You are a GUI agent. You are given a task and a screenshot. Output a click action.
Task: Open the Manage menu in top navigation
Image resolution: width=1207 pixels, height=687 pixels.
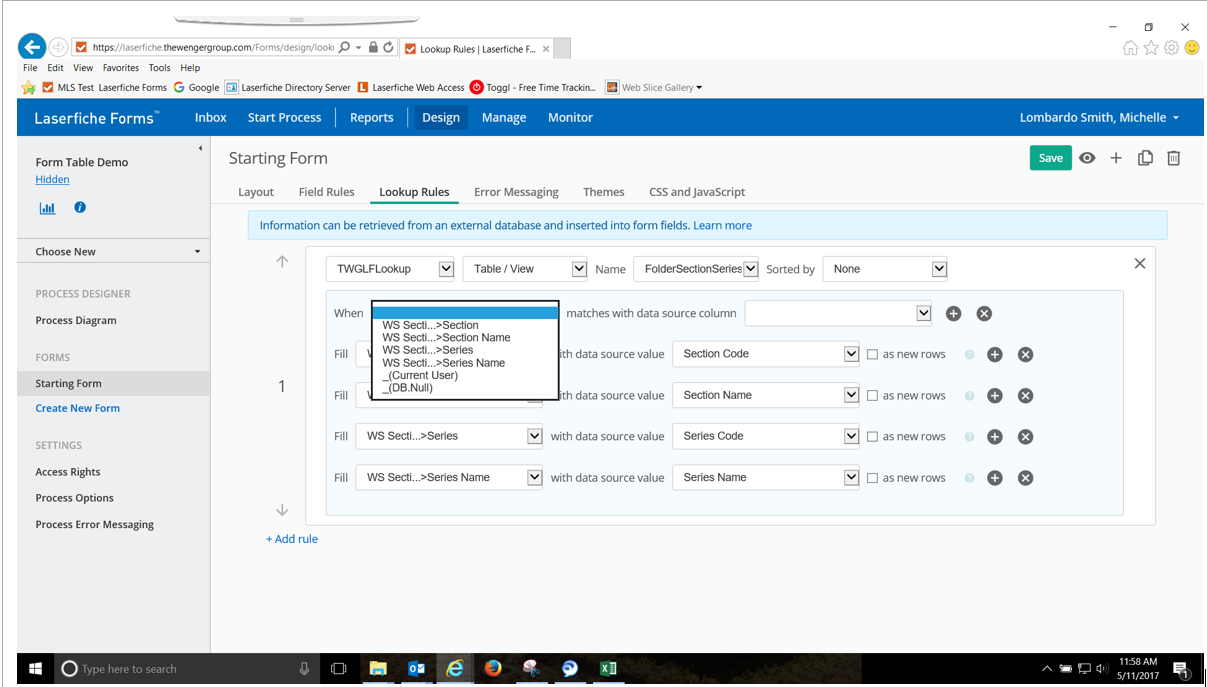[503, 118]
